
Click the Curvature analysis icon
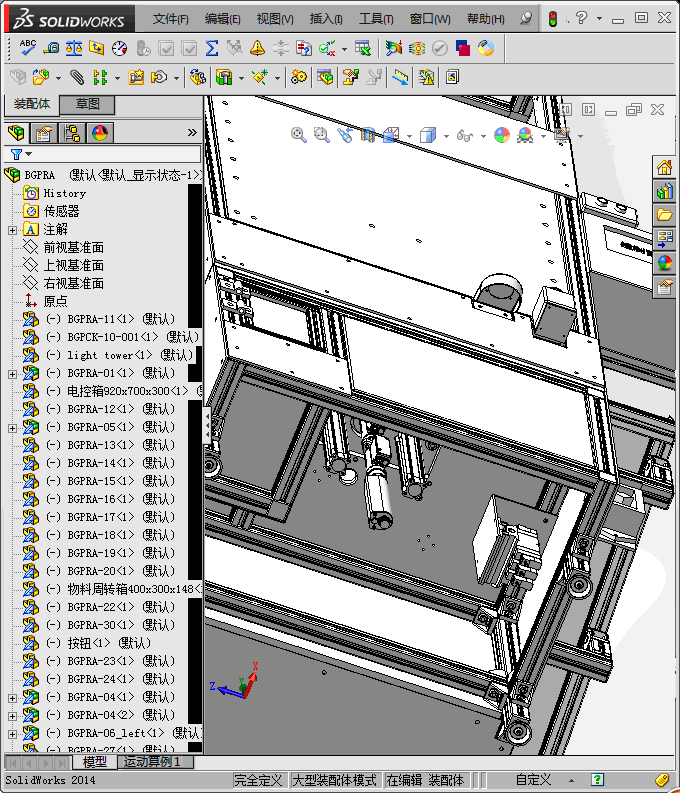point(393,48)
